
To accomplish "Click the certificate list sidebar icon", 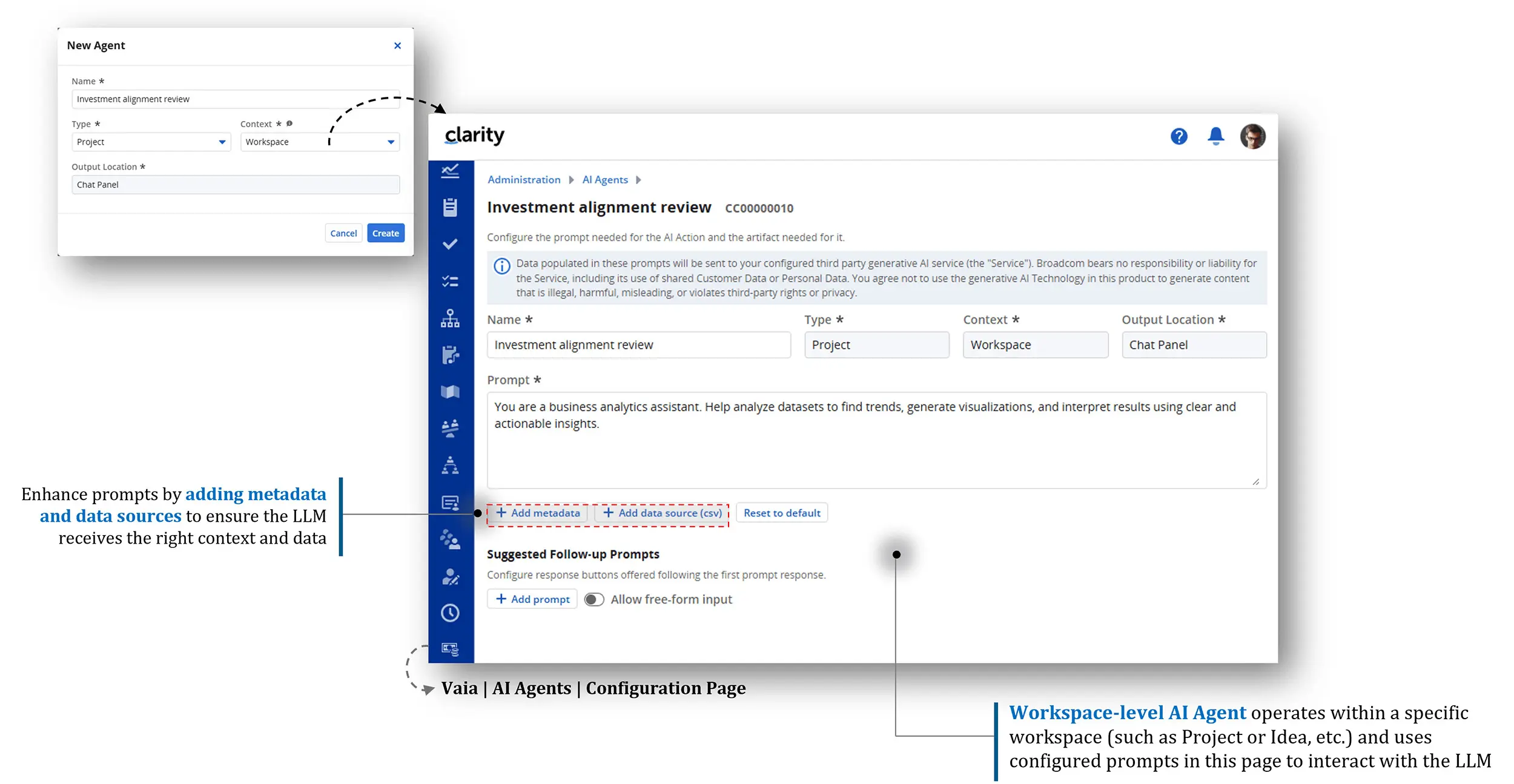I will pyautogui.click(x=450, y=502).
